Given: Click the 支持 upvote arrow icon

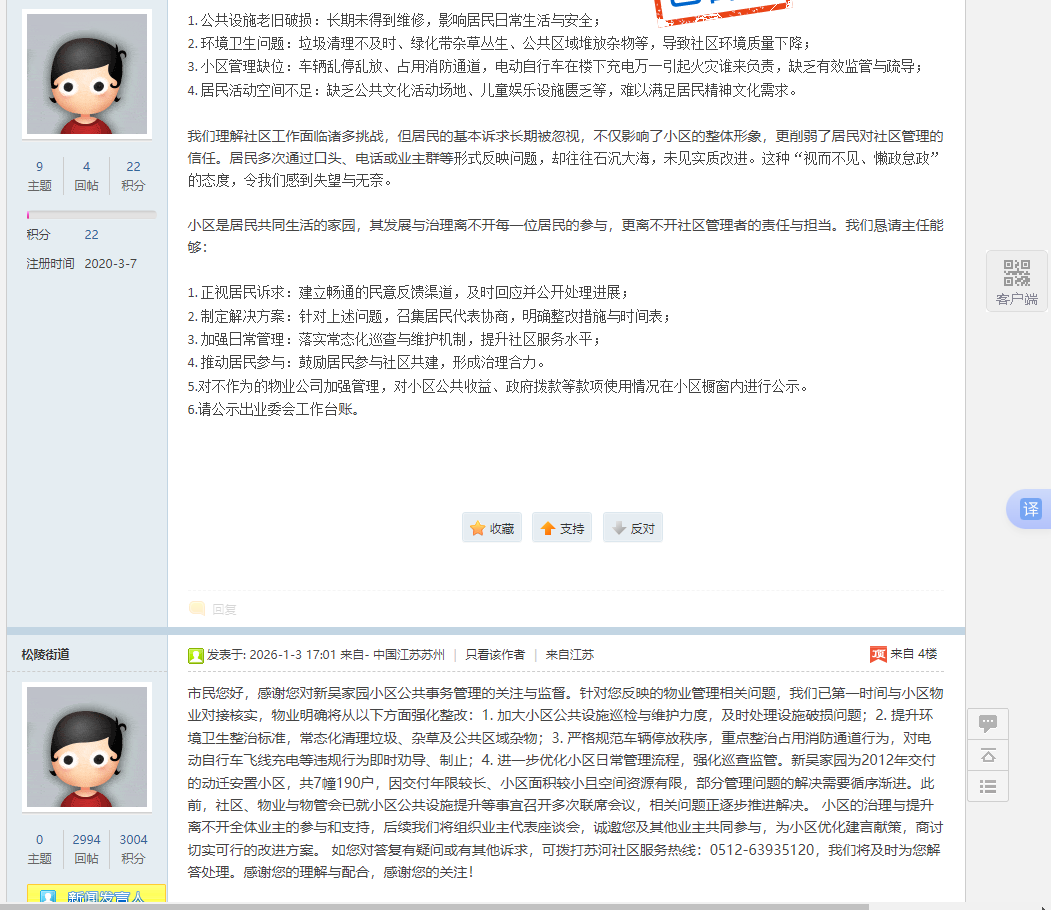Looking at the screenshot, I should (x=548, y=527).
